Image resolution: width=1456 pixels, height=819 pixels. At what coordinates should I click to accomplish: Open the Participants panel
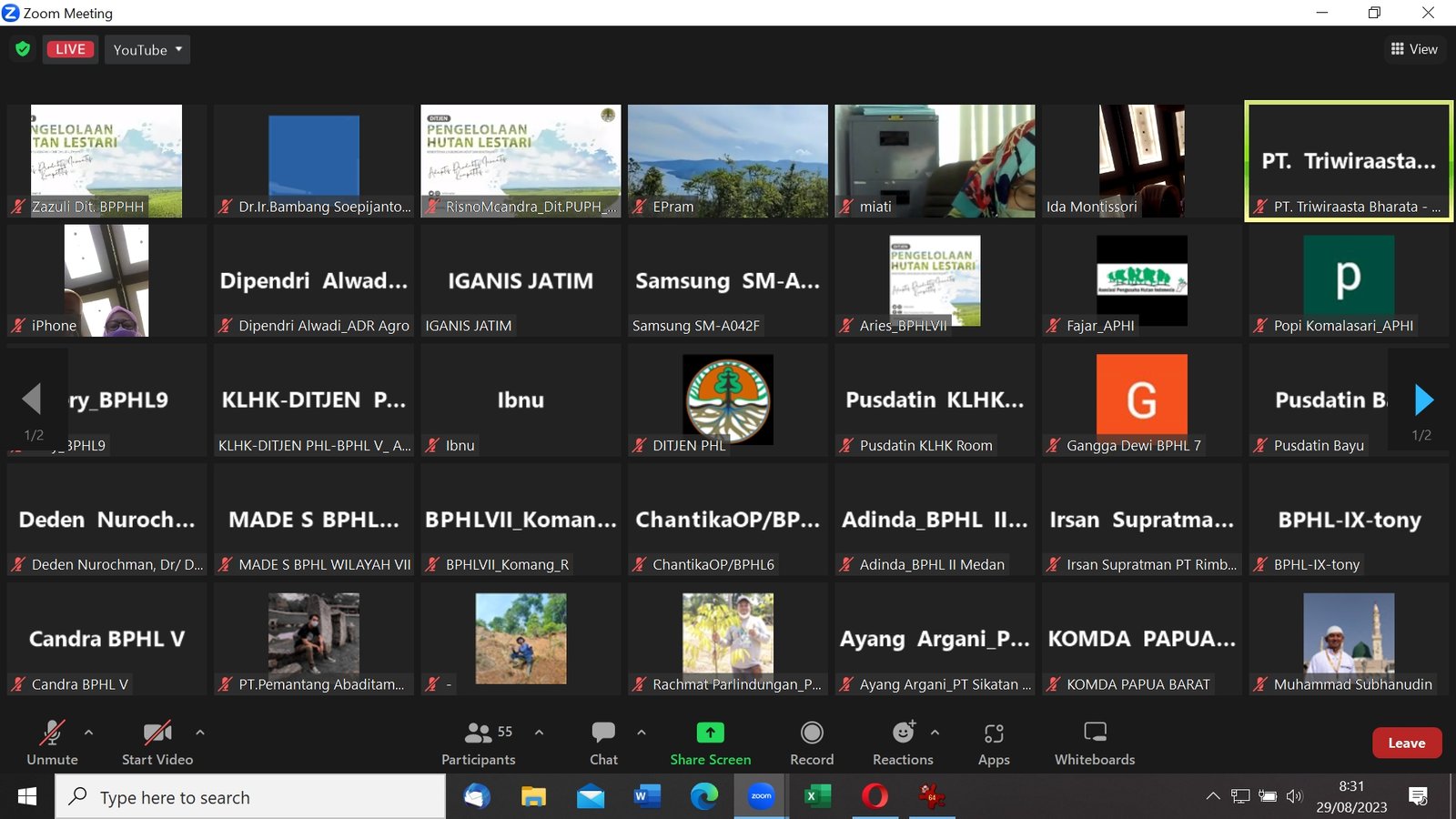pos(479,743)
